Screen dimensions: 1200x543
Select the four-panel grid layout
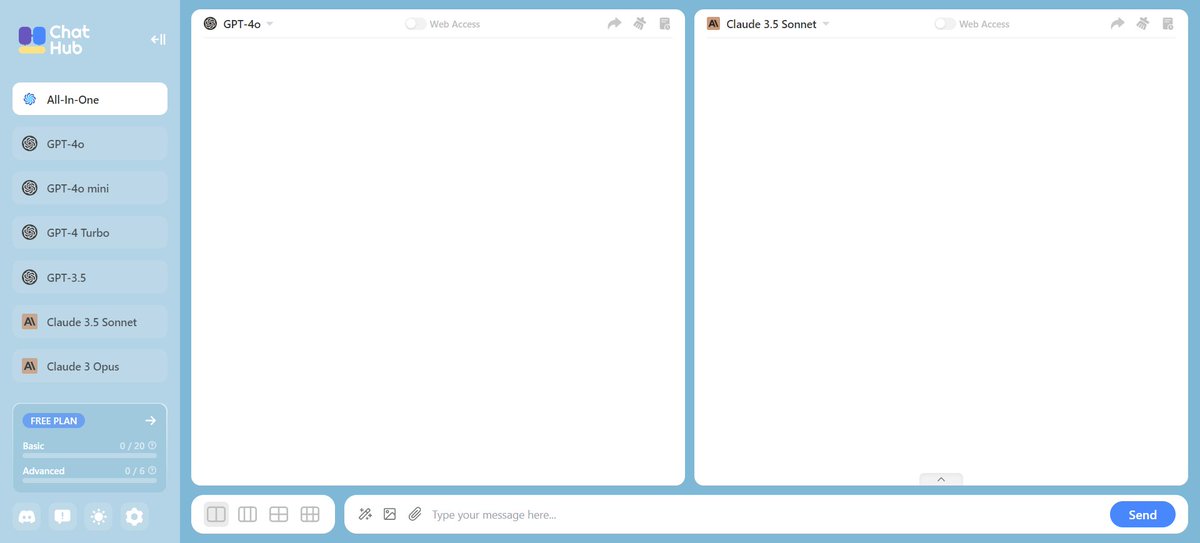pyautogui.click(x=279, y=514)
